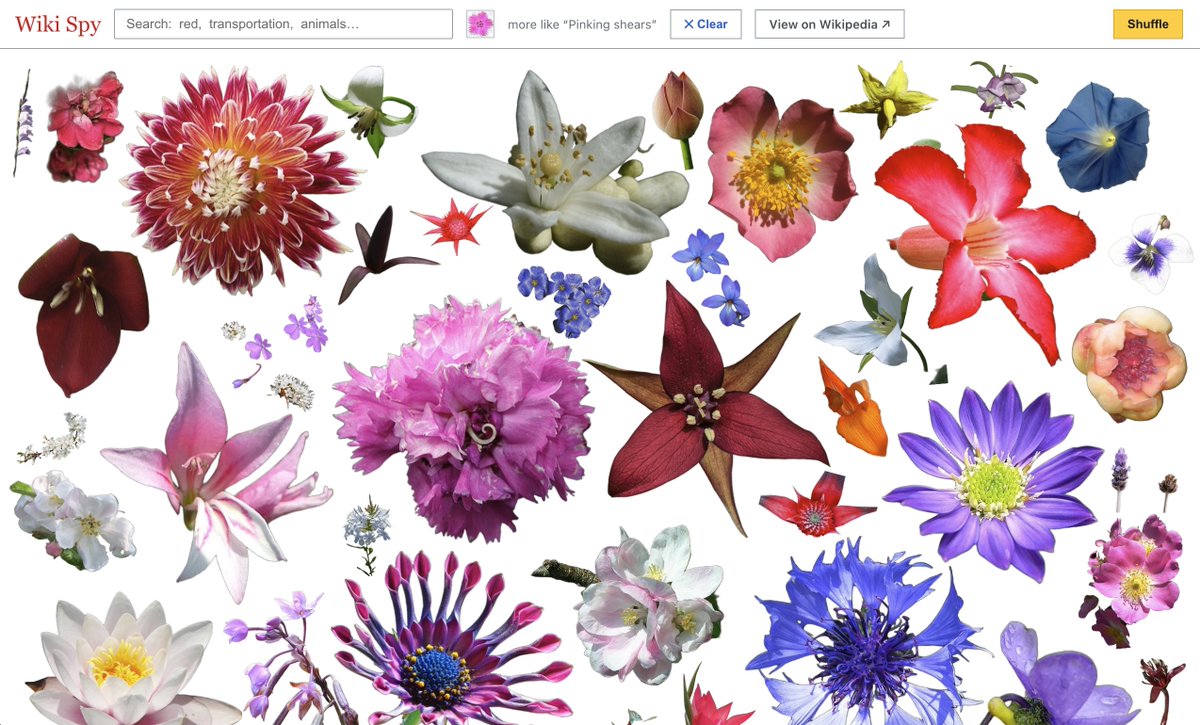
Task: Open View on Wikipedia link
Action: point(829,24)
